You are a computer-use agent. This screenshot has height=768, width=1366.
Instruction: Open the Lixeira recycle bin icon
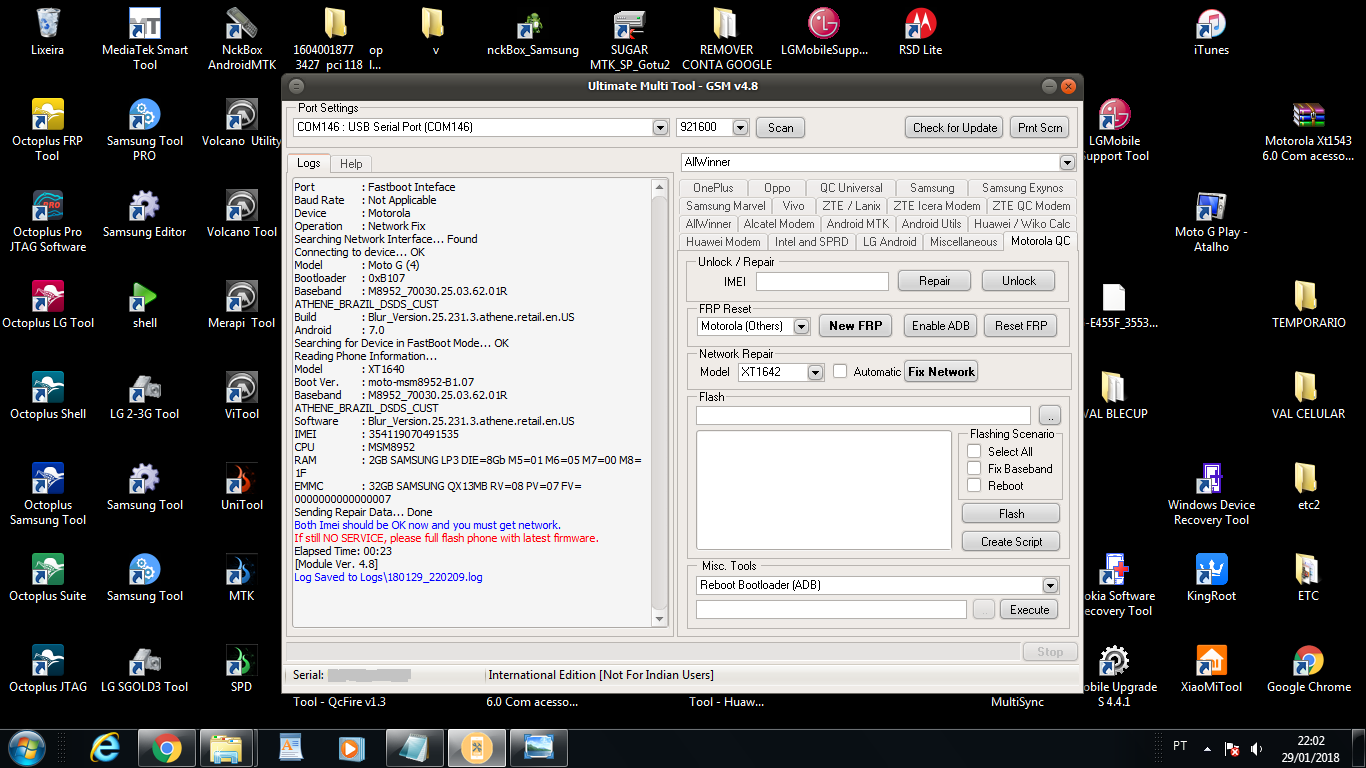(47, 31)
